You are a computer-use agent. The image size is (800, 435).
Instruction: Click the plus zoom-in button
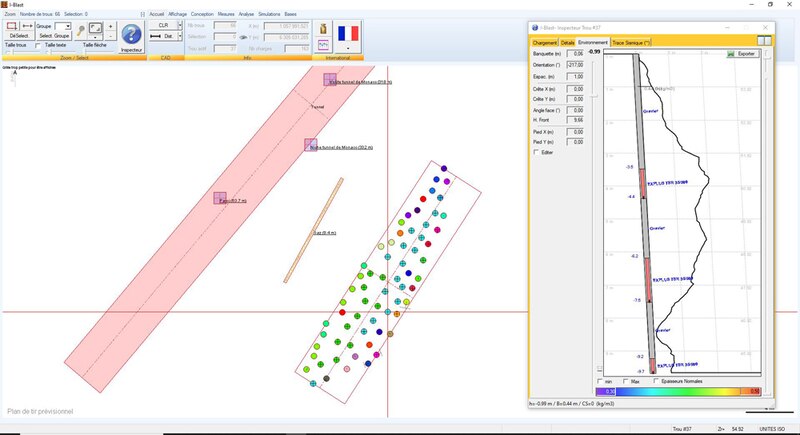click(x=110, y=27)
